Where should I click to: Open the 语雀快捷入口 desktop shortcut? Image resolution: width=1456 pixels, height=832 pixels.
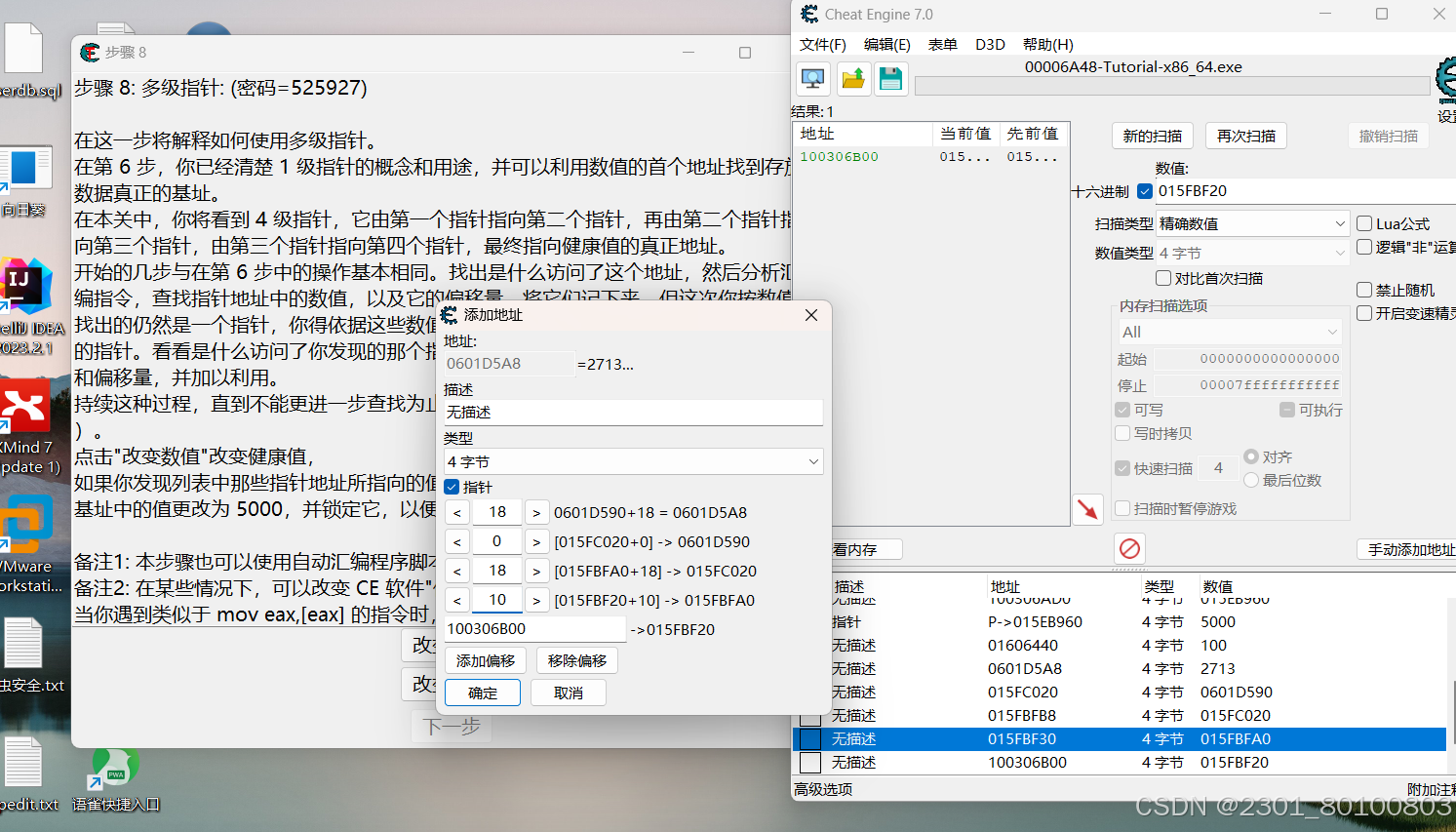point(115,780)
